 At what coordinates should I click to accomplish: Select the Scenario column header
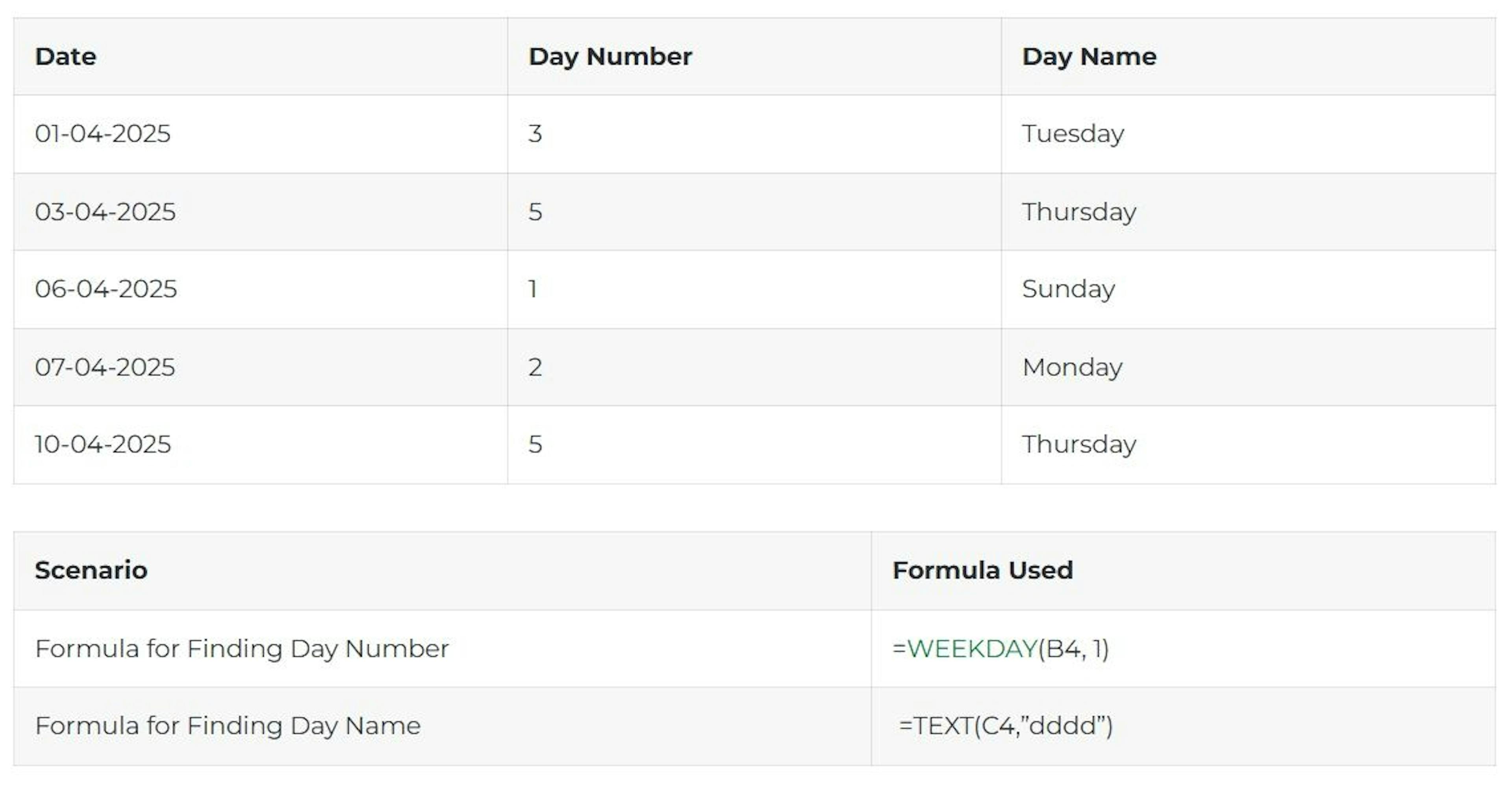coord(91,571)
